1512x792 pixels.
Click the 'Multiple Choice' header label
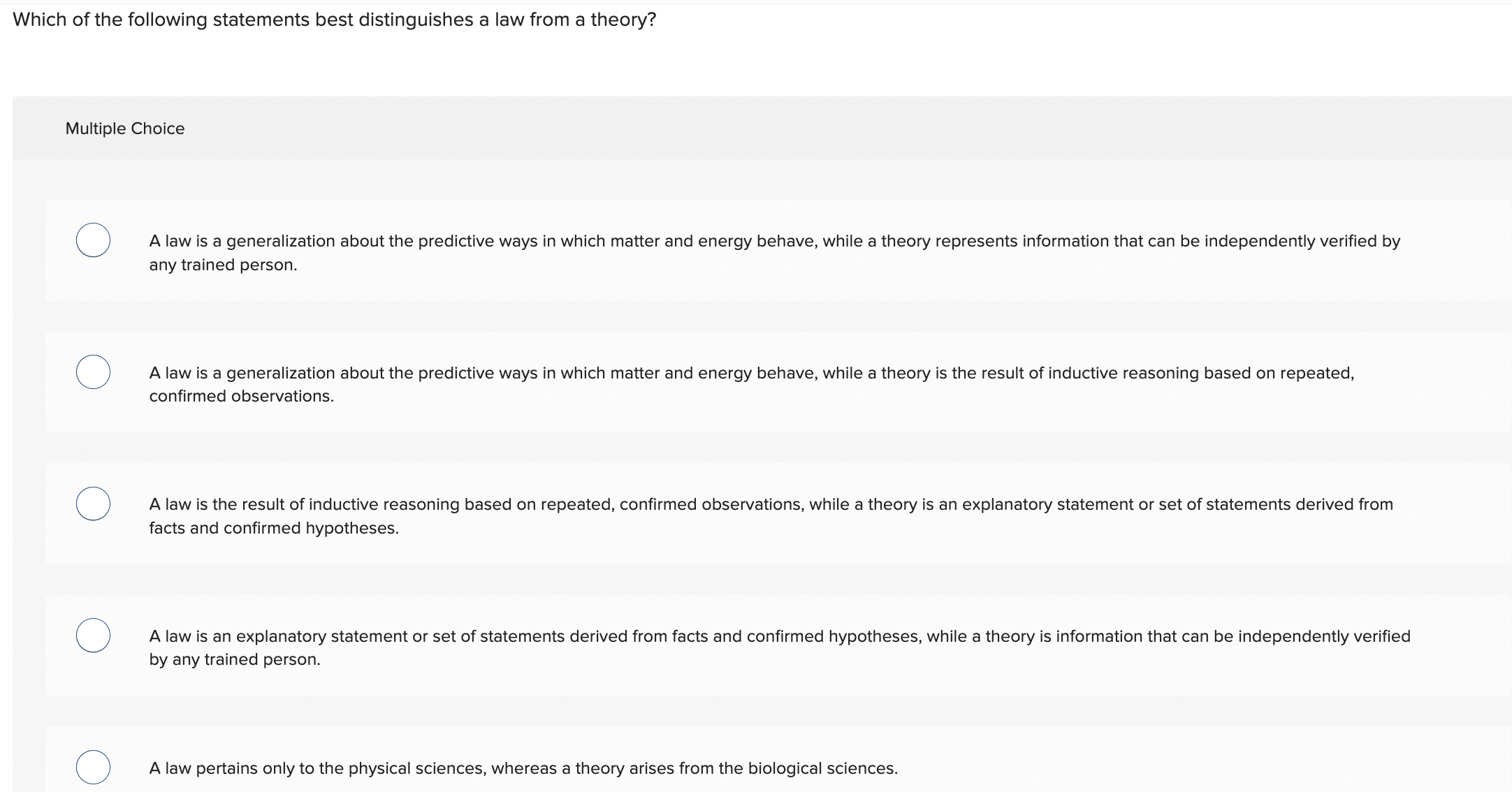pos(125,128)
